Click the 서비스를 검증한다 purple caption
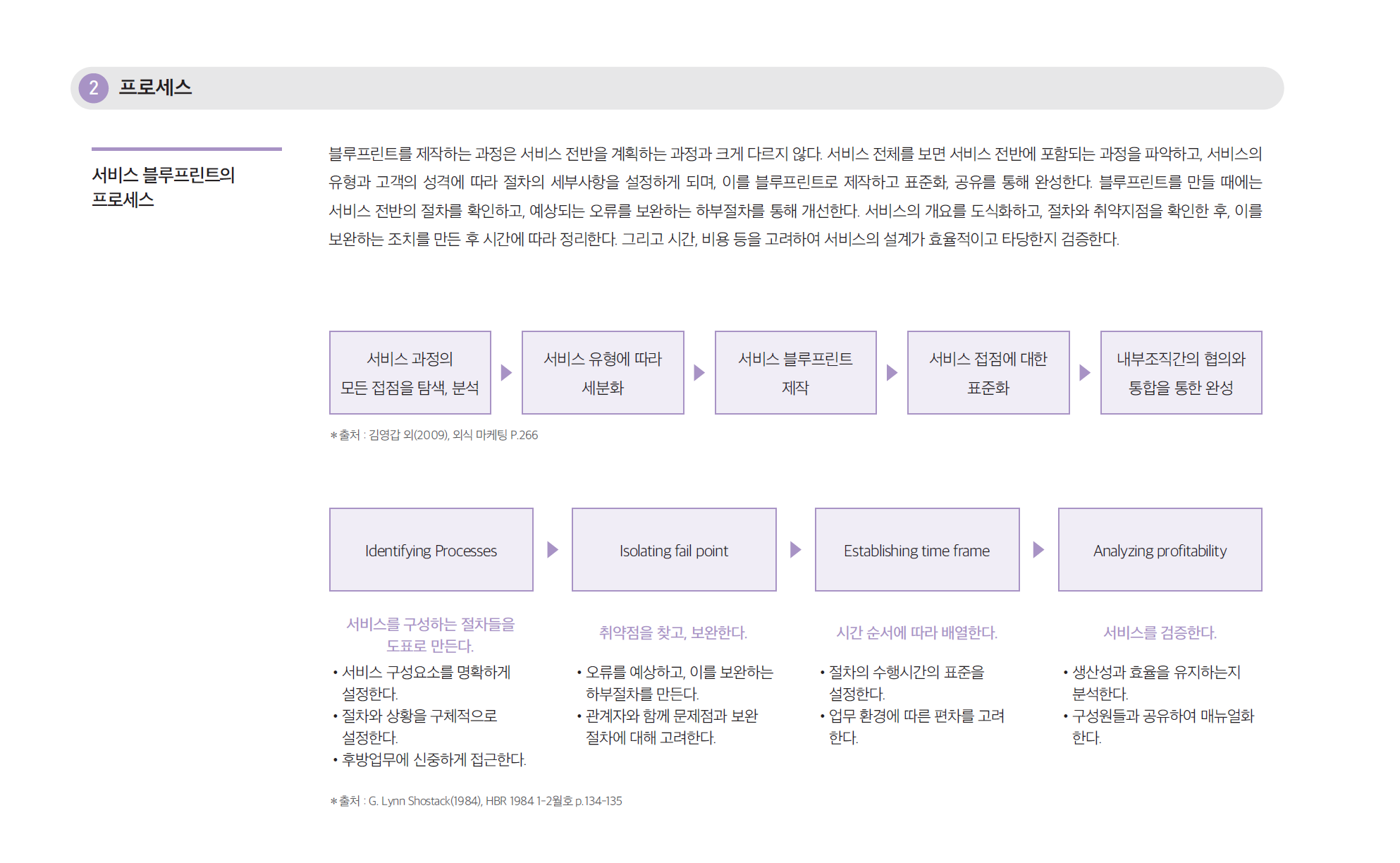 [1160, 632]
